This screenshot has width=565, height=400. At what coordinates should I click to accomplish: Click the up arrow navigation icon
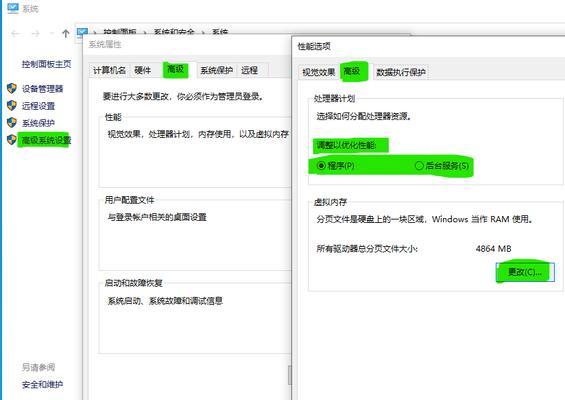[66, 34]
